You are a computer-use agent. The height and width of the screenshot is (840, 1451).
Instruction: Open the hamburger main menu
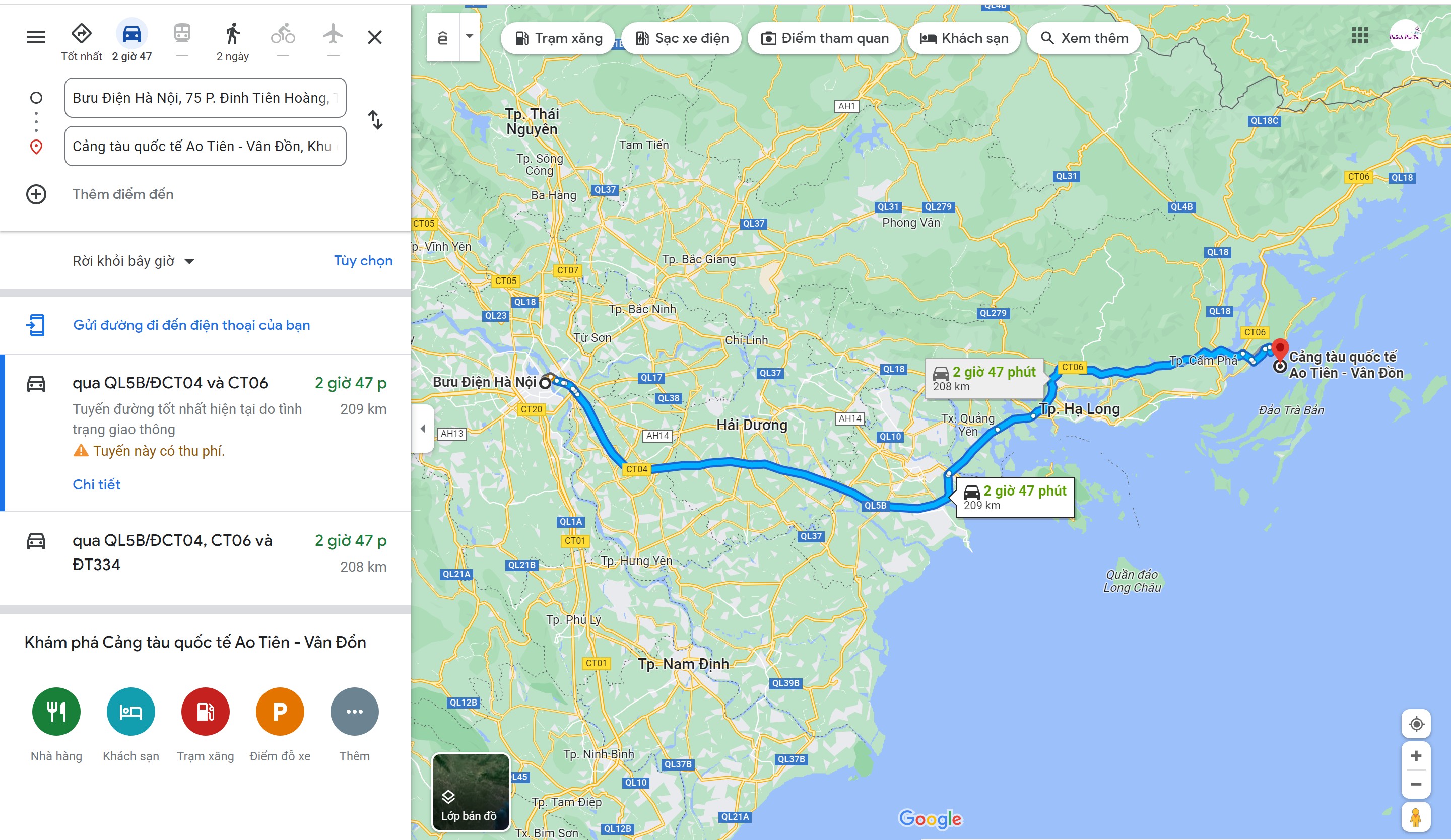pos(36,37)
